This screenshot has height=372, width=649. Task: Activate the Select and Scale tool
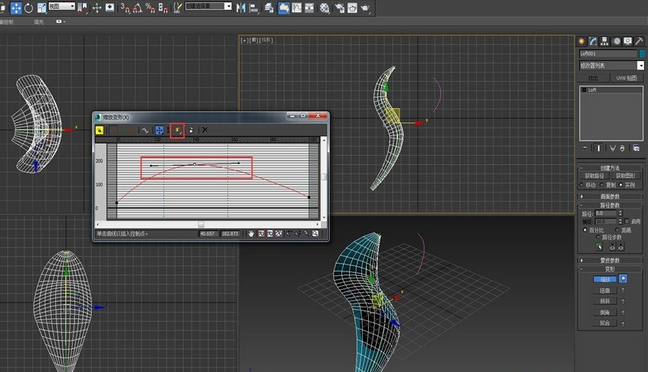pyautogui.click(x=41, y=8)
